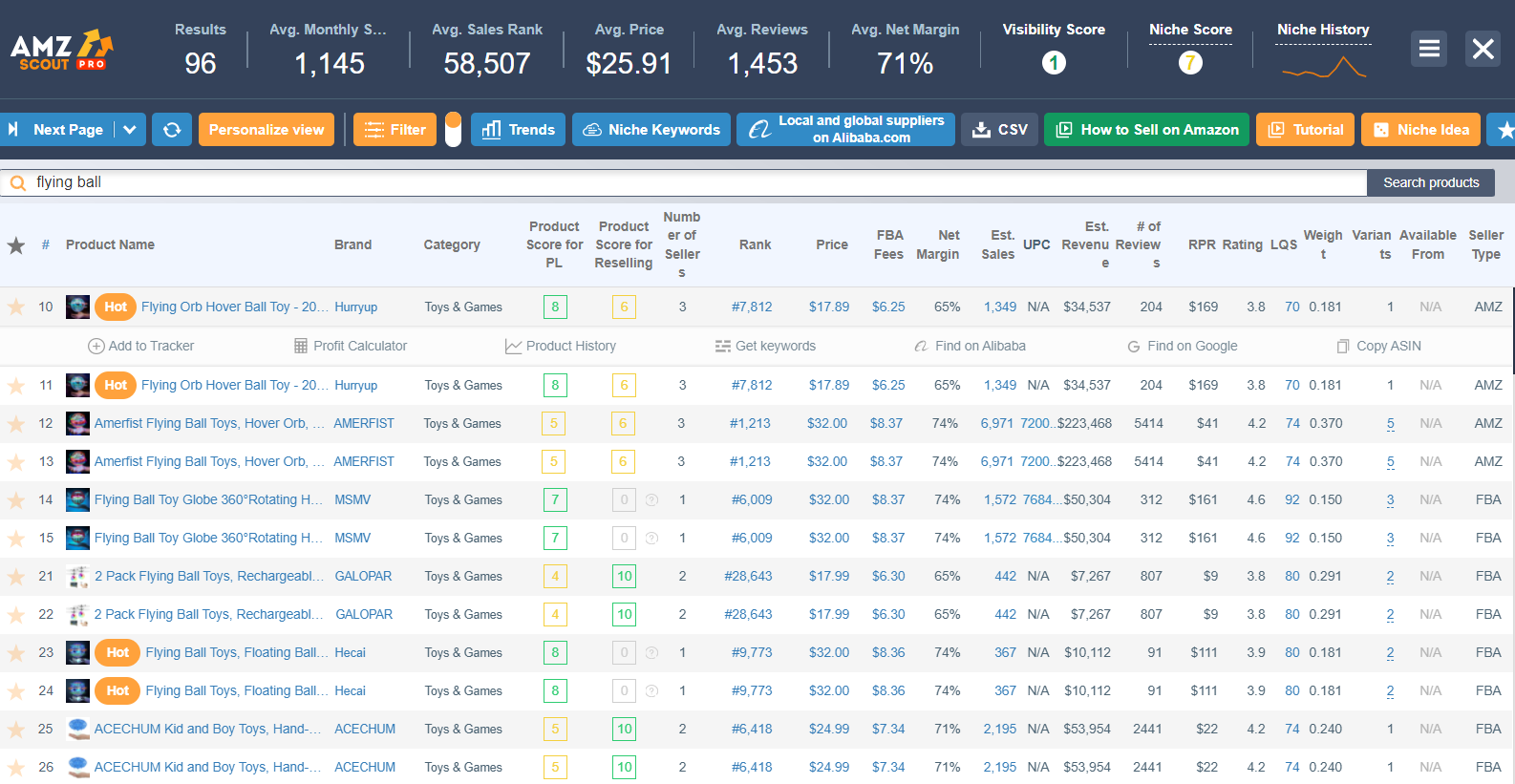Click Add to Tracker plus icon

[96, 346]
